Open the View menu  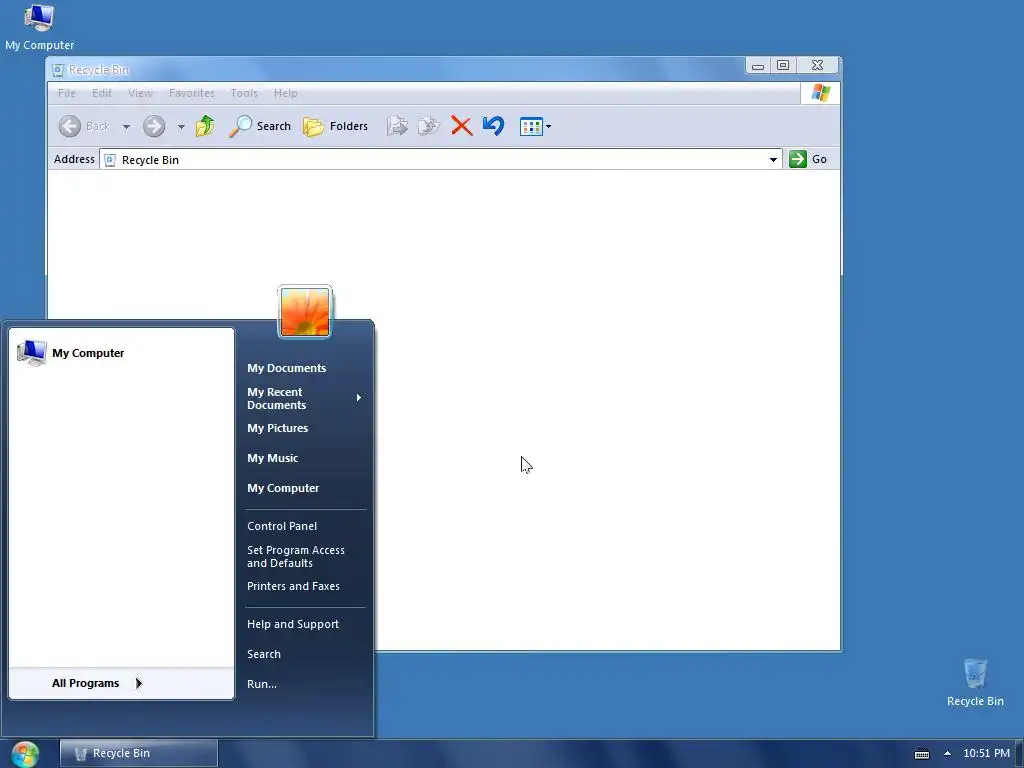[140, 93]
